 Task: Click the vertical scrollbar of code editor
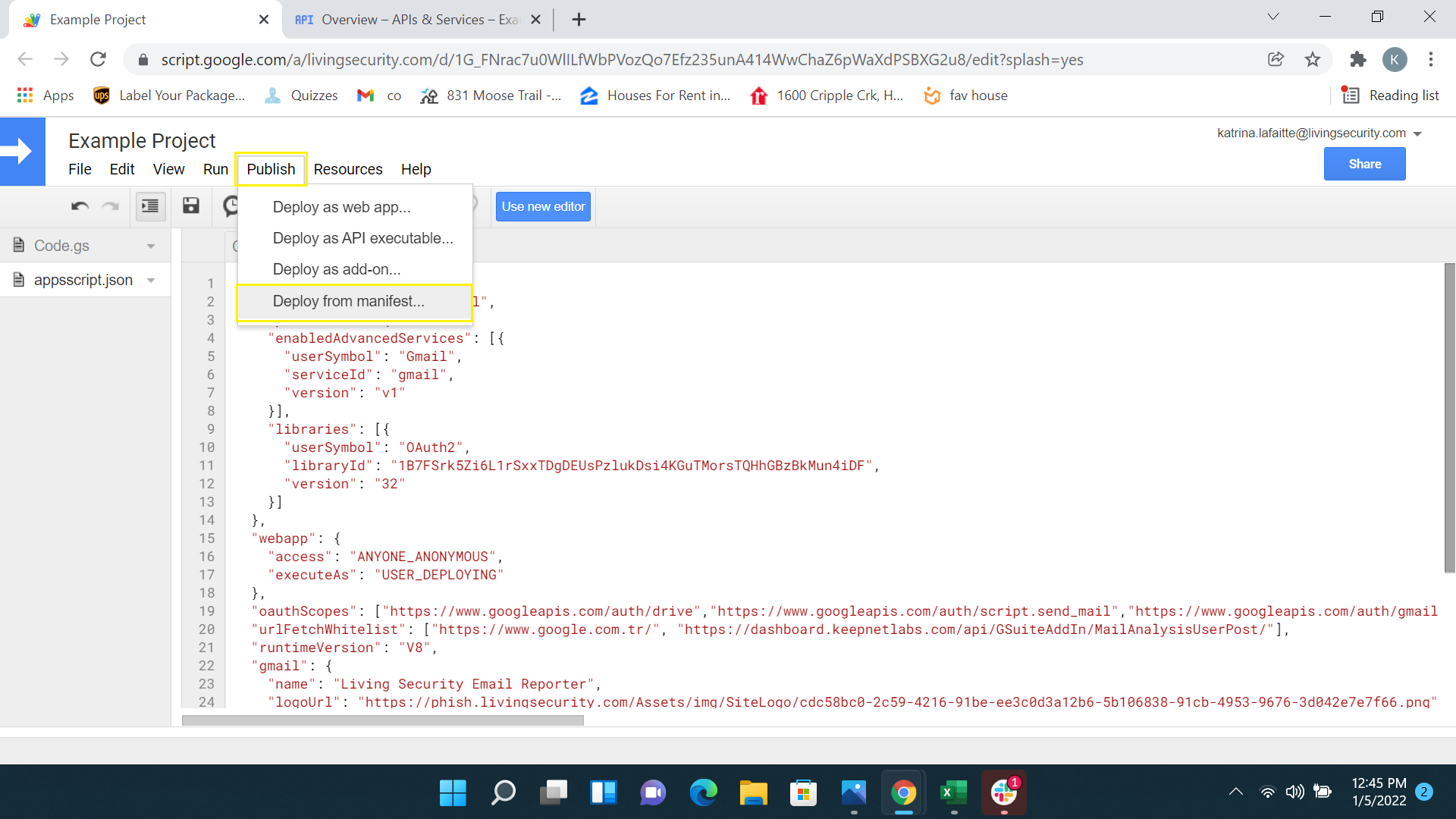coord(1450,417)
